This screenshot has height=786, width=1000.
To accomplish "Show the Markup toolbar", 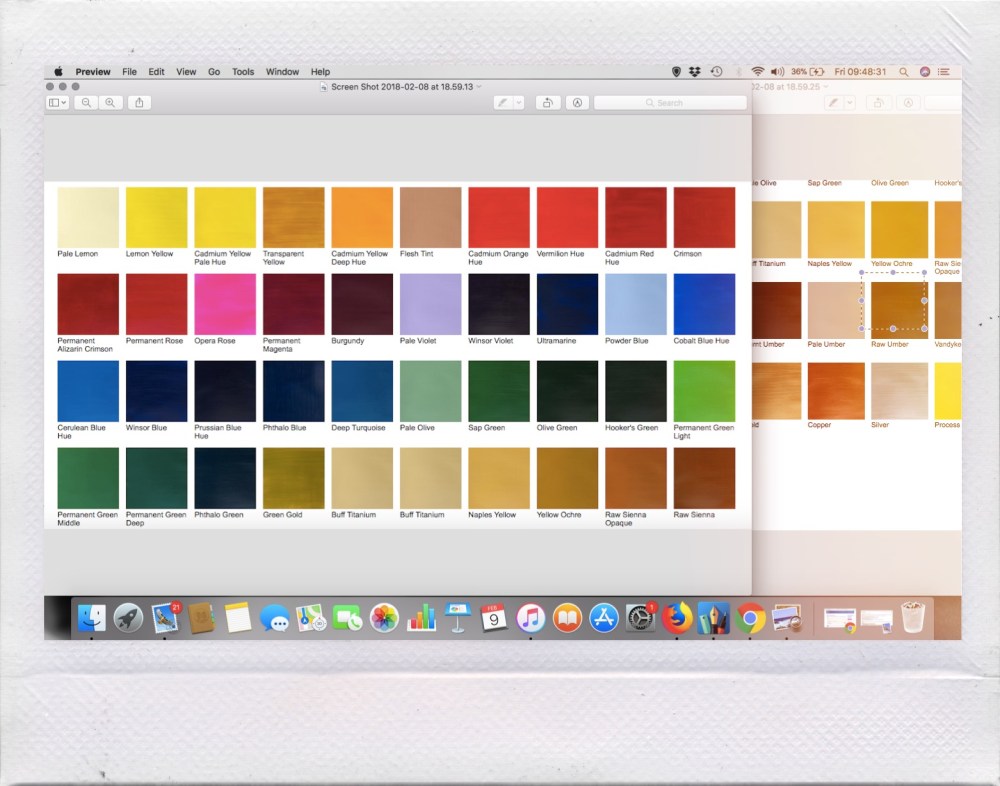I will pyautogui.click(x=577, y=103).
